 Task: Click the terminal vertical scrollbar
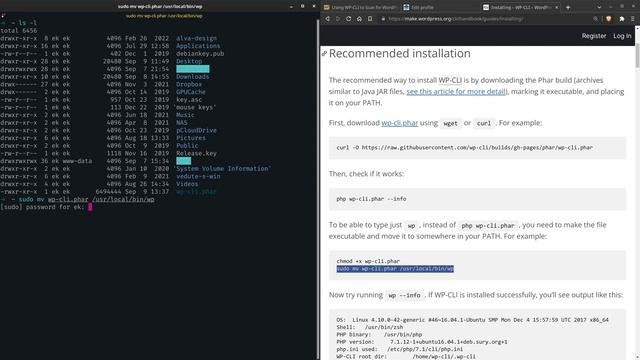318,188
